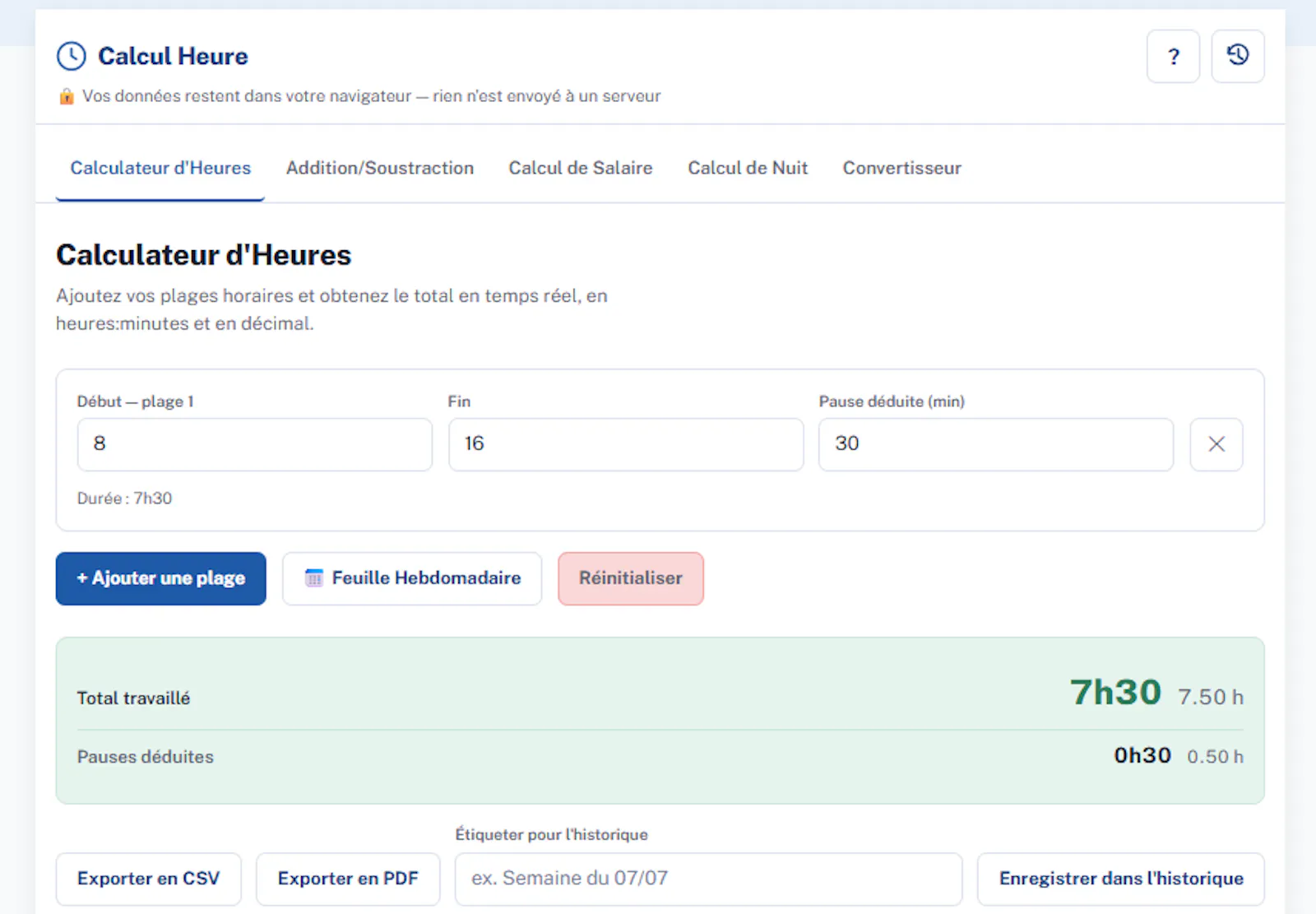Remove plage 1 with the X button
This screenshot has height=914, width=1316.
1216,444
